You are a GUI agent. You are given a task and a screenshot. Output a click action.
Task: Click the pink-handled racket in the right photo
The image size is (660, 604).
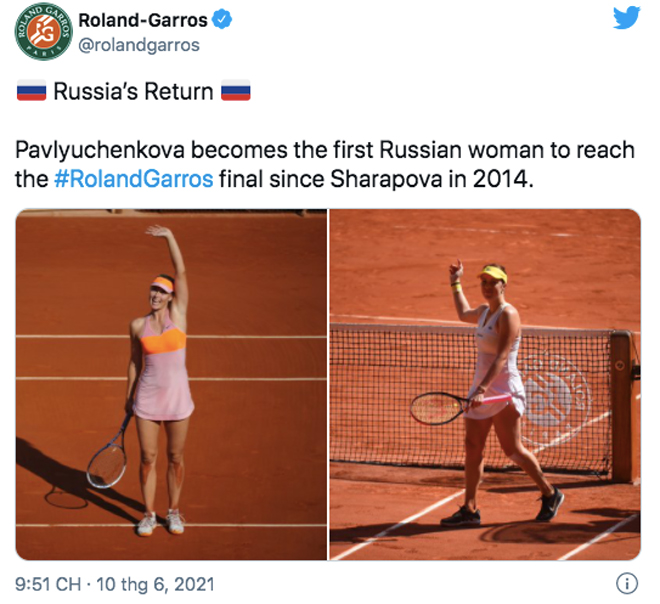(x=461, y=407)
